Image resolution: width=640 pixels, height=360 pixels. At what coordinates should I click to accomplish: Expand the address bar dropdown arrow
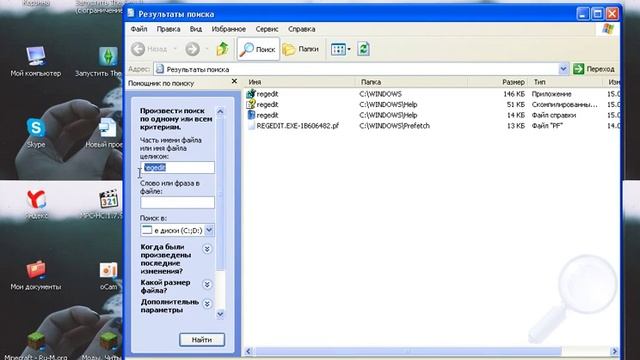(x=563, y=69)
